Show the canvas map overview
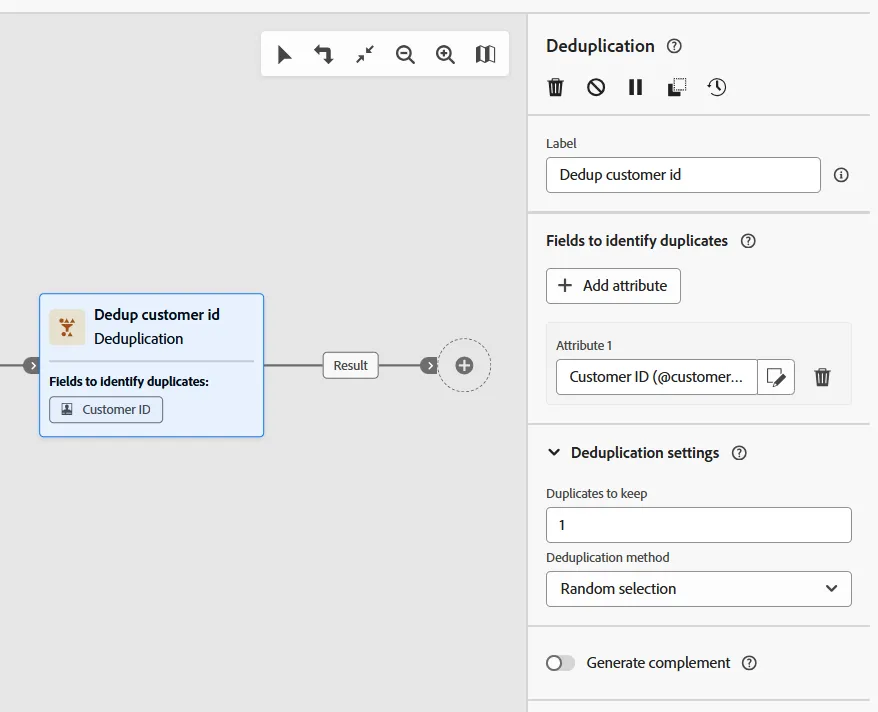Image resolution: width=878 pixels, height=712 pixels. click(x=485, y=54)
